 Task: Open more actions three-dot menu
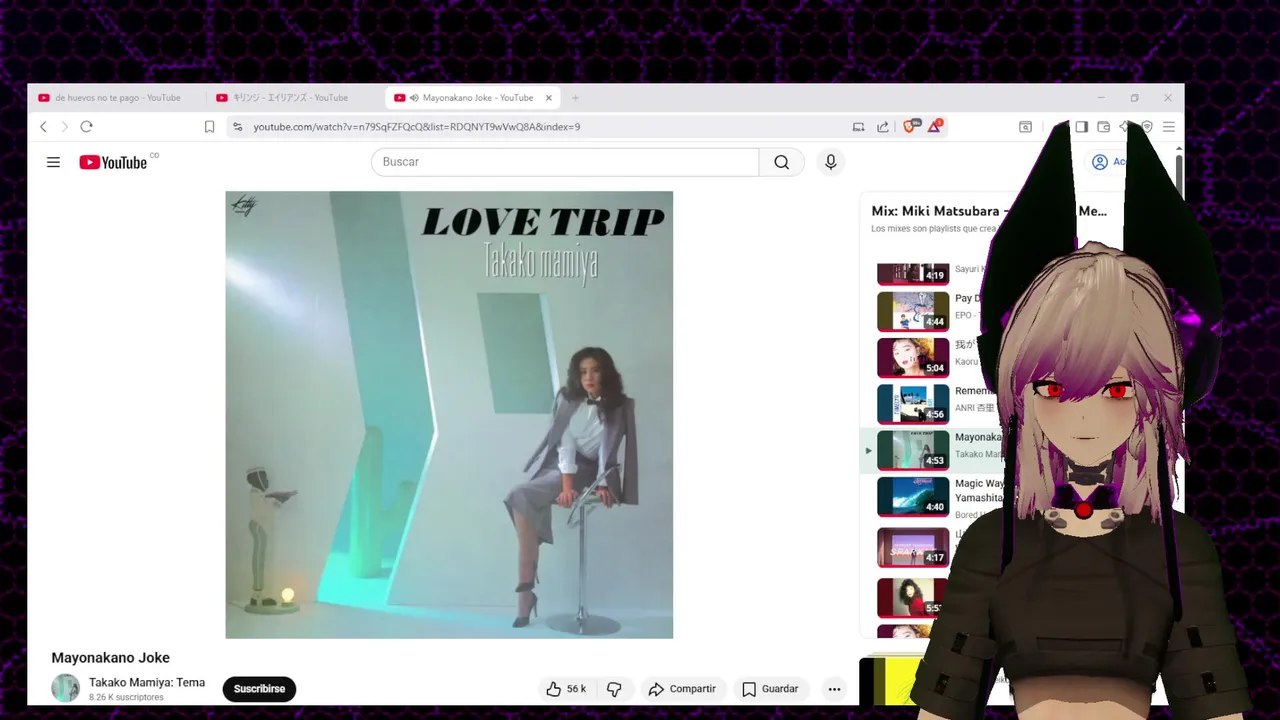pos(834,689)
